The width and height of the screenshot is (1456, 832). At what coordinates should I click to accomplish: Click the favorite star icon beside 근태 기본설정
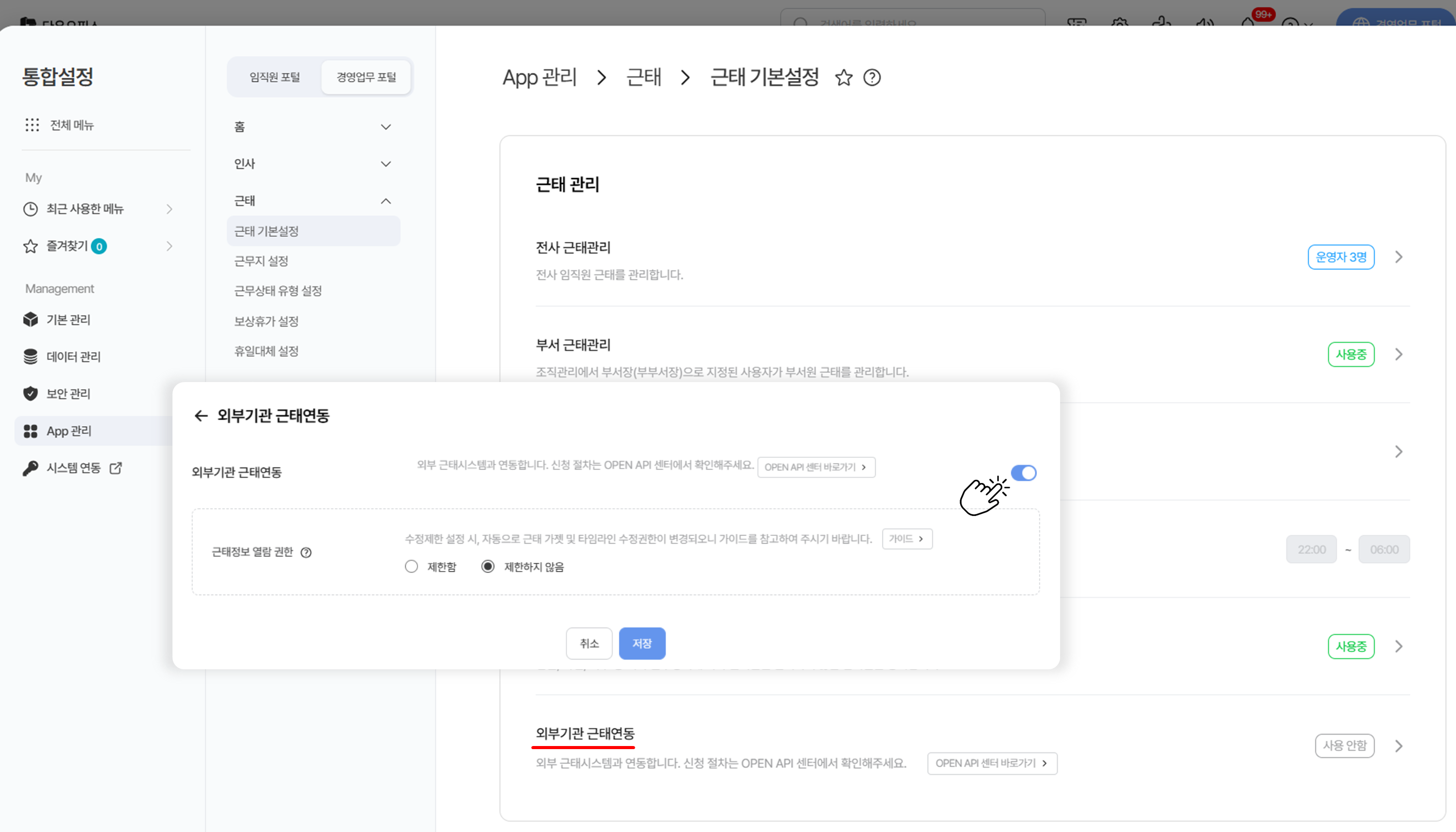843,77
